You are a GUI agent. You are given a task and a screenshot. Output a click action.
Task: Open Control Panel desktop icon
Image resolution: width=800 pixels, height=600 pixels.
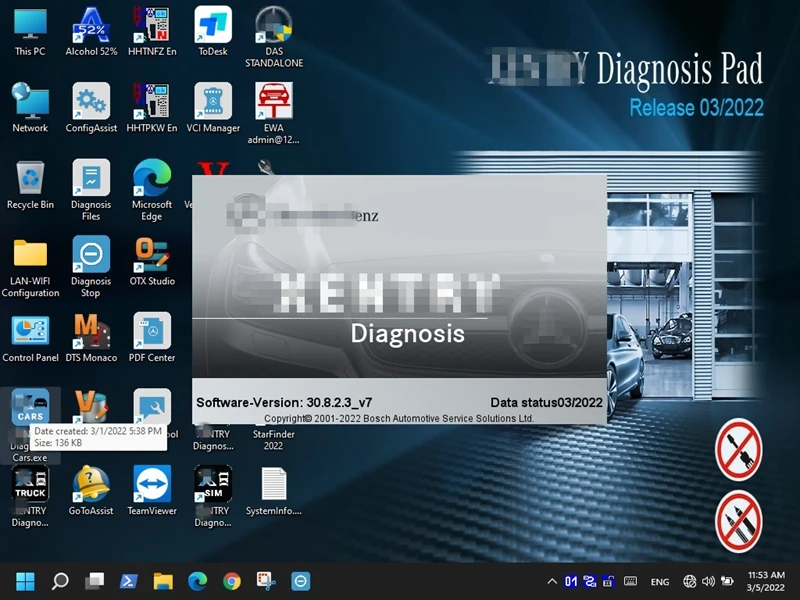tap(30, 337)
